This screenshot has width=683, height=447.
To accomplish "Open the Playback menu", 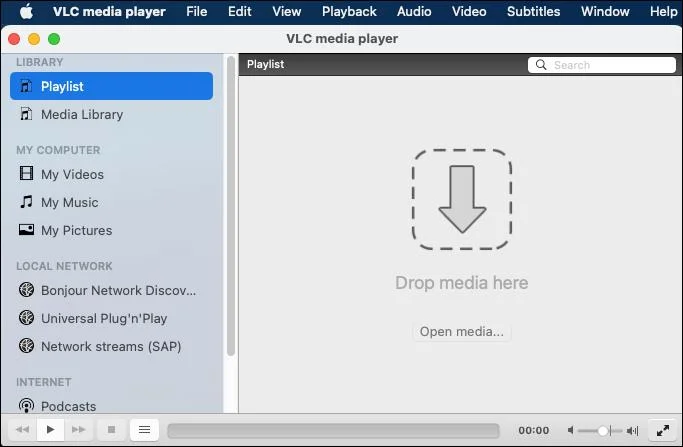I will (x=349, y=11).
